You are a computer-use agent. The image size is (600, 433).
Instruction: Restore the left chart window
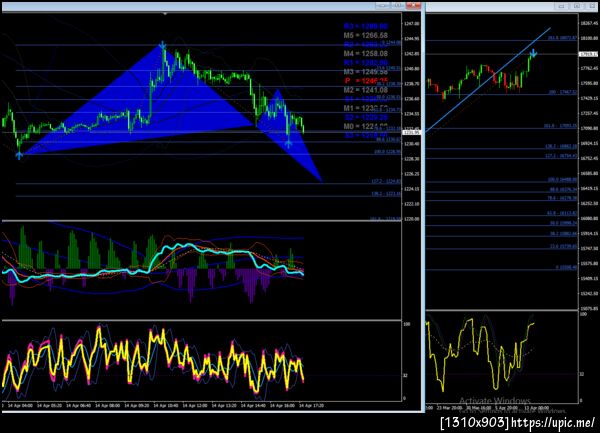[398, 6]
